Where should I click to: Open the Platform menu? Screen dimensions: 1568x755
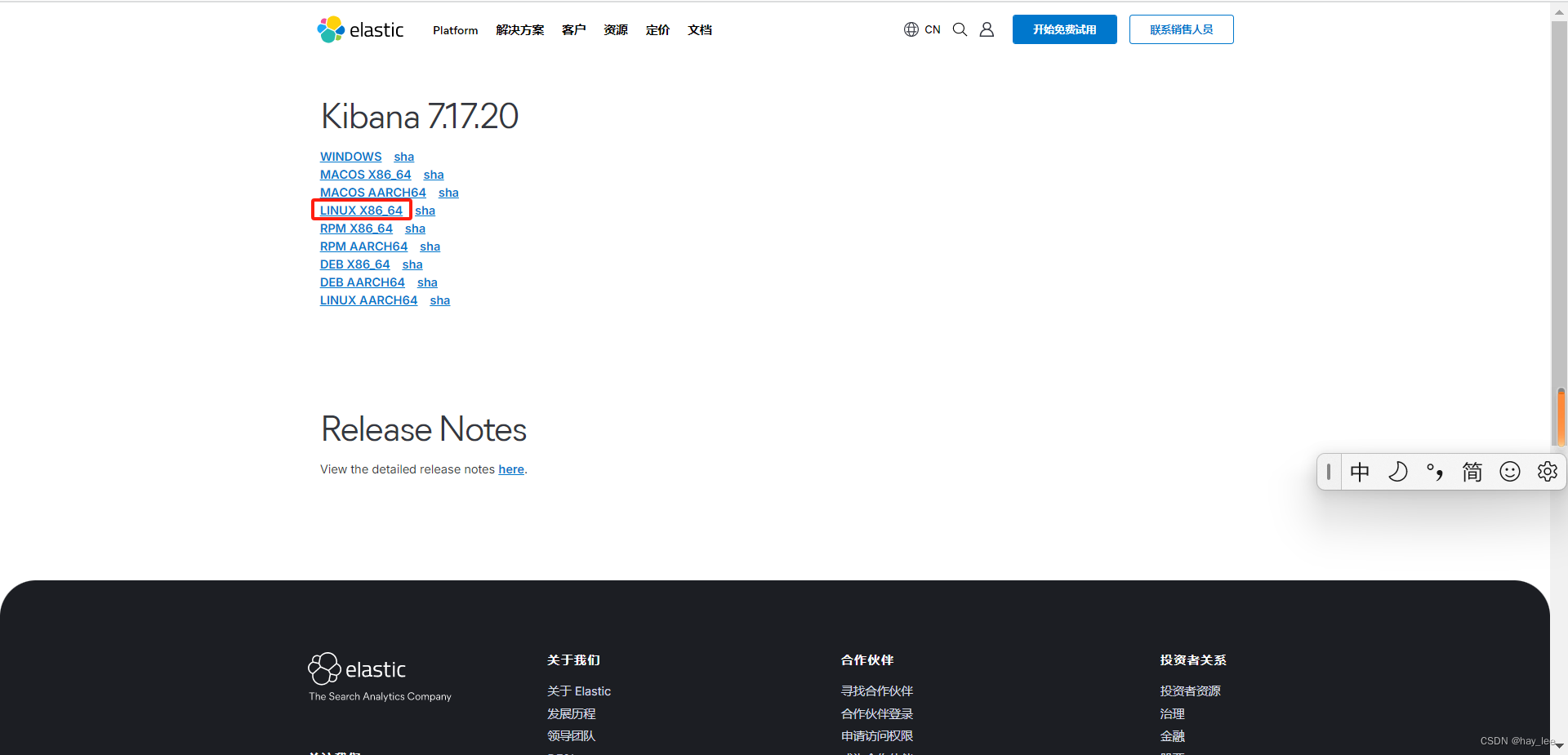click(456, 30)
